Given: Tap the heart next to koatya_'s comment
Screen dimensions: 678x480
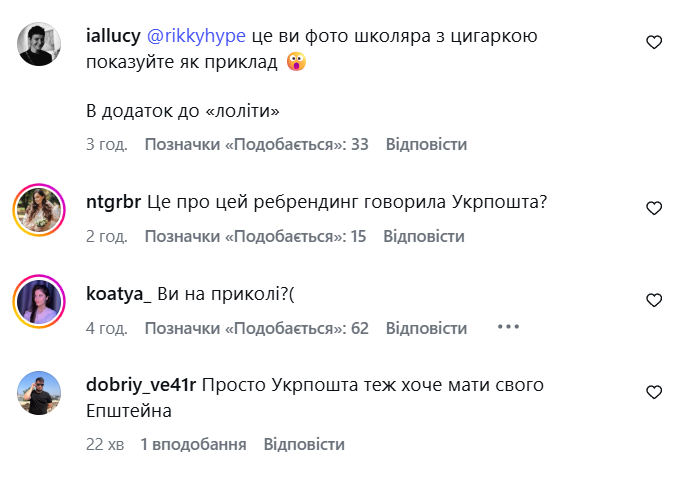Looking at the screenshot, I should (x=654, y=300).
